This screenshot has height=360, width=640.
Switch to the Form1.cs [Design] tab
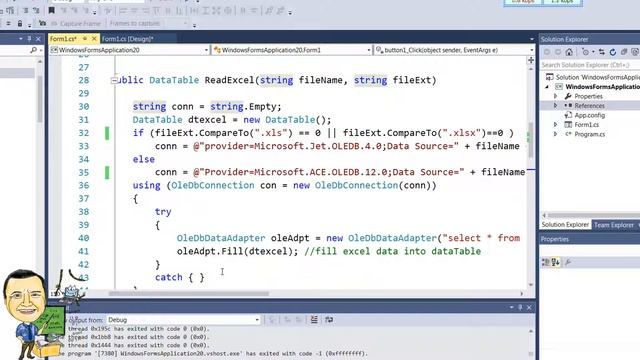coord(127,38)
